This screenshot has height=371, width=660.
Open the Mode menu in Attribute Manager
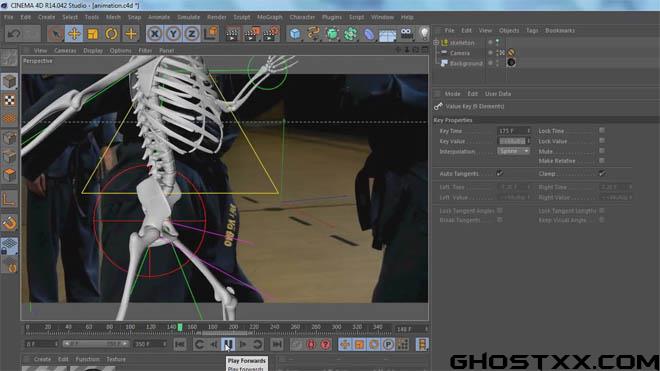coord(452,94)
